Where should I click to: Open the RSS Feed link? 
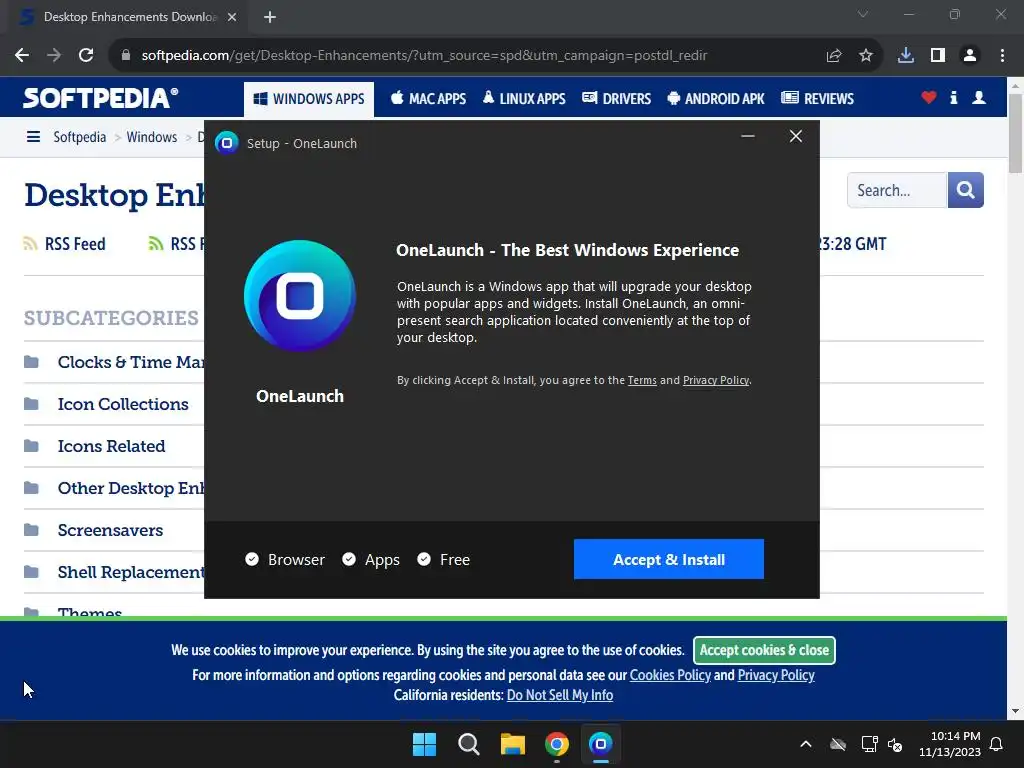coord(74,244)
